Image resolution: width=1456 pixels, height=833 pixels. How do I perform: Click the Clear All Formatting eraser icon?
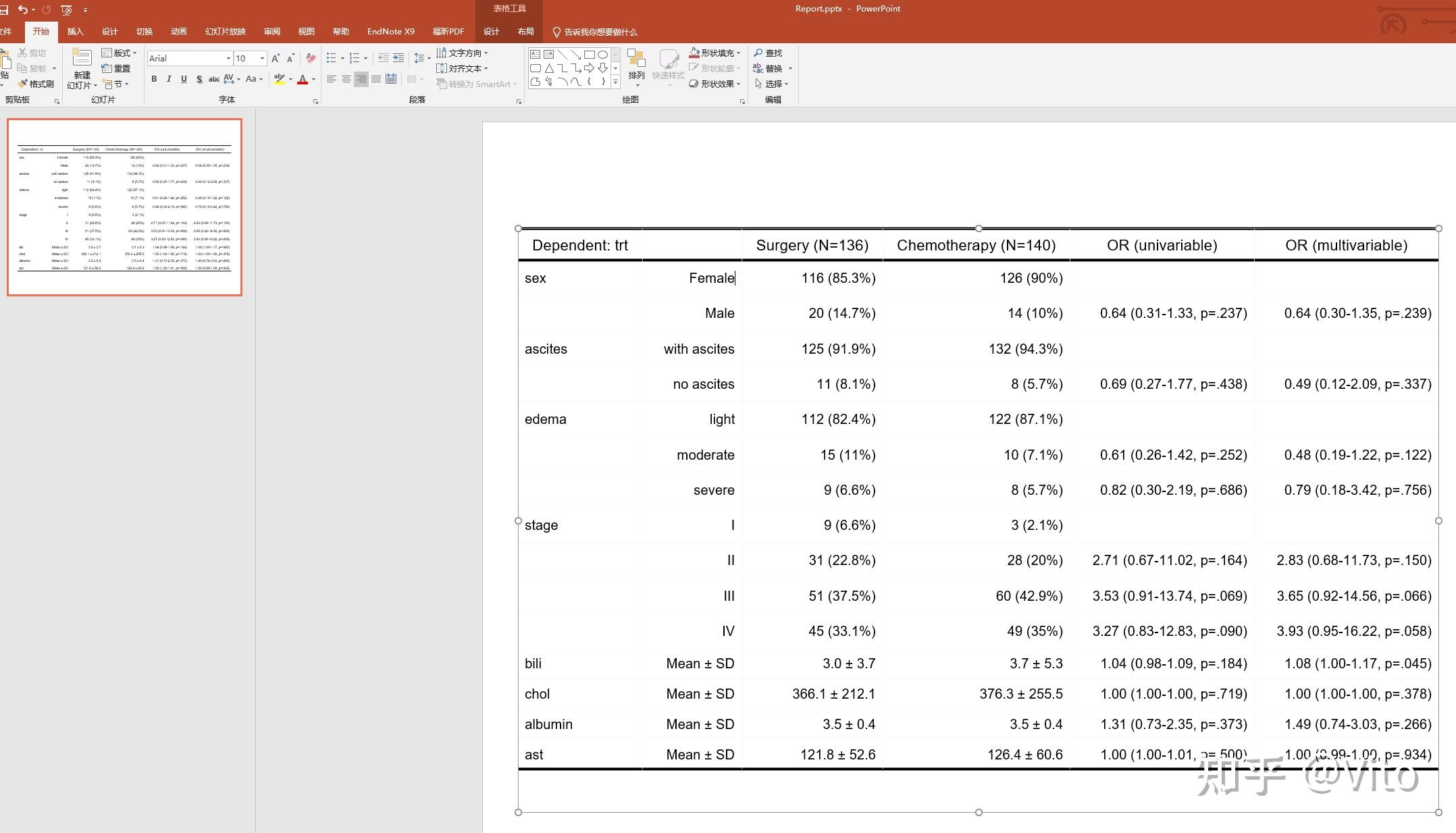pyautogui.click(x=311, y=59)
